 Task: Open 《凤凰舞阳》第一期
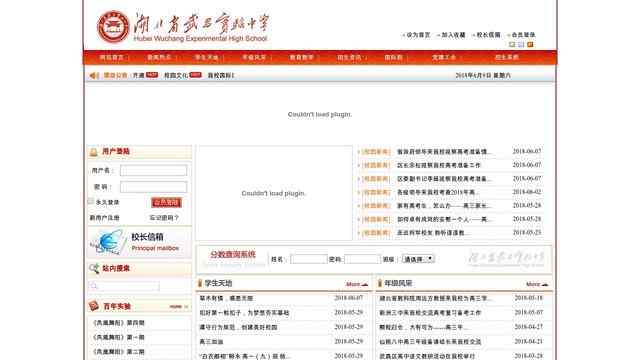click(118, 338)
